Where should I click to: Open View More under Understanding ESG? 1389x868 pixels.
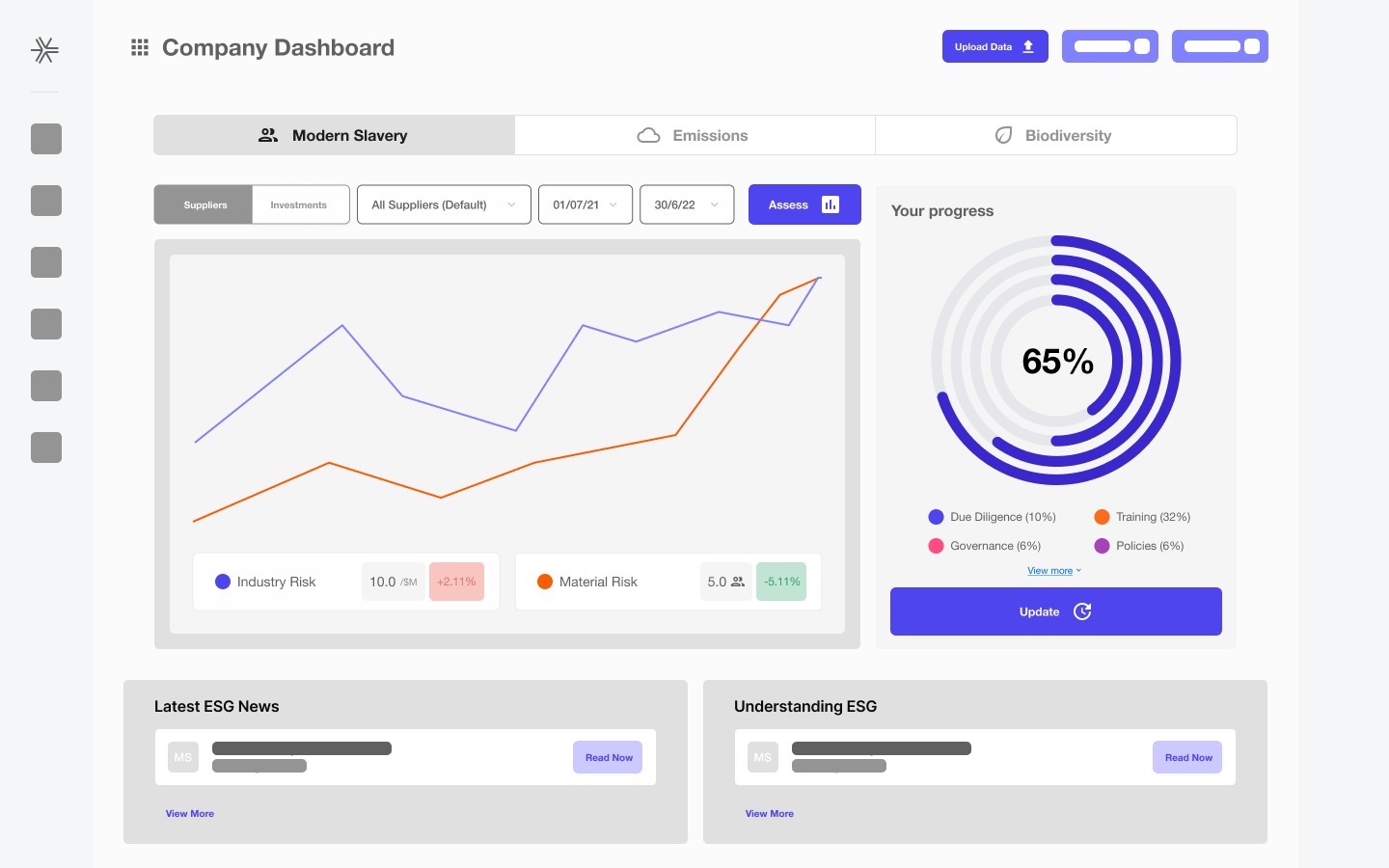tap(770, 814)
